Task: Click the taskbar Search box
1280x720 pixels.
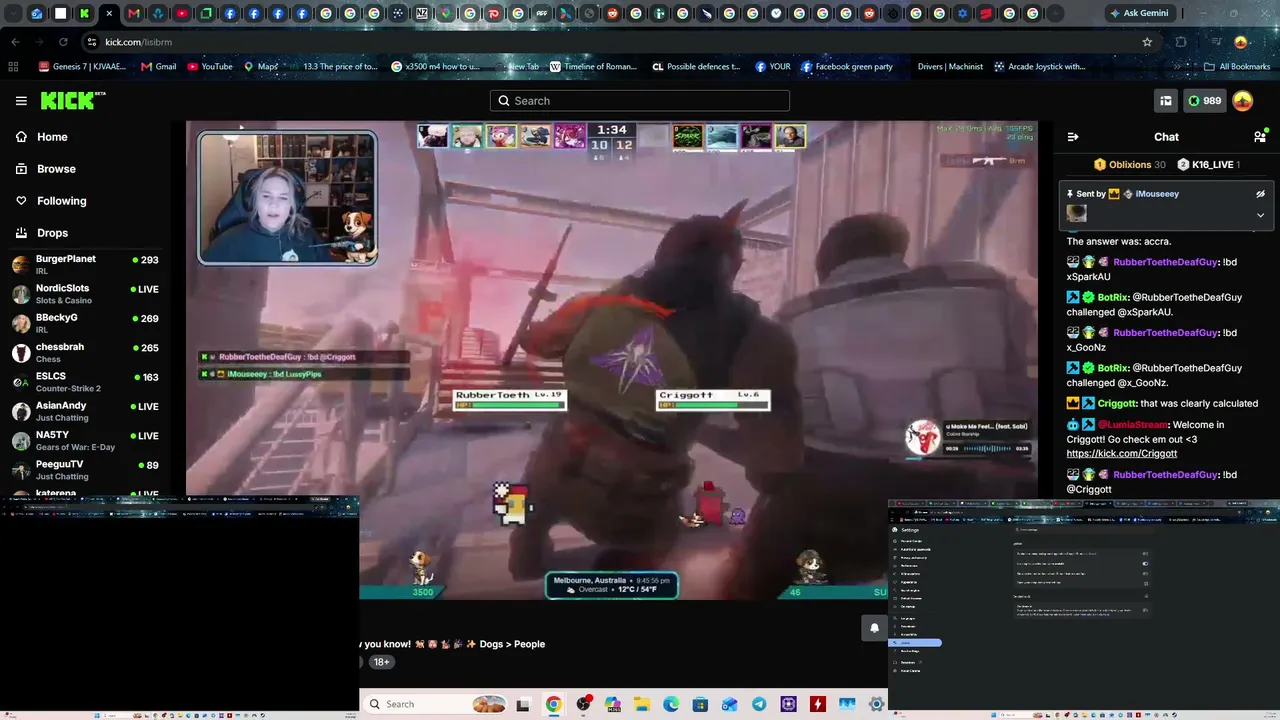Action: [x=435, y=704]
